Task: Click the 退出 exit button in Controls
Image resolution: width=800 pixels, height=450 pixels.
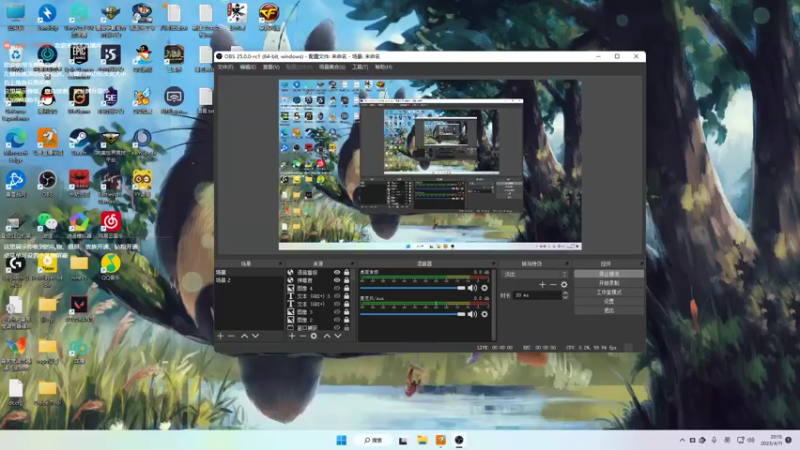Action: [609, 310]
